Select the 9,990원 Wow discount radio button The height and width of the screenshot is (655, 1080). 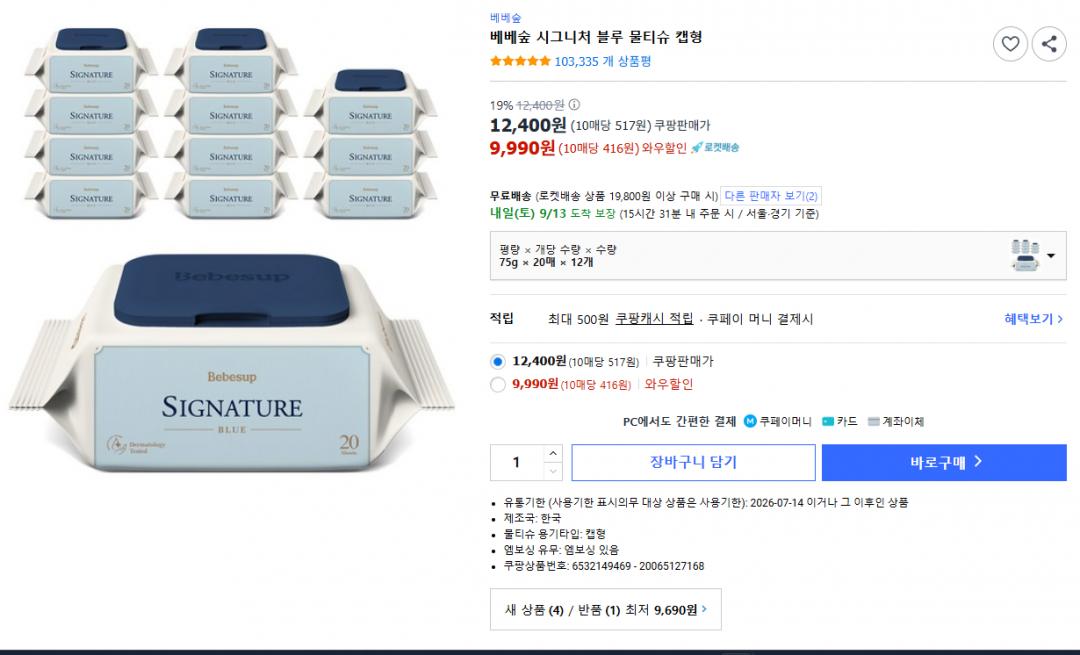click(497, 384)
